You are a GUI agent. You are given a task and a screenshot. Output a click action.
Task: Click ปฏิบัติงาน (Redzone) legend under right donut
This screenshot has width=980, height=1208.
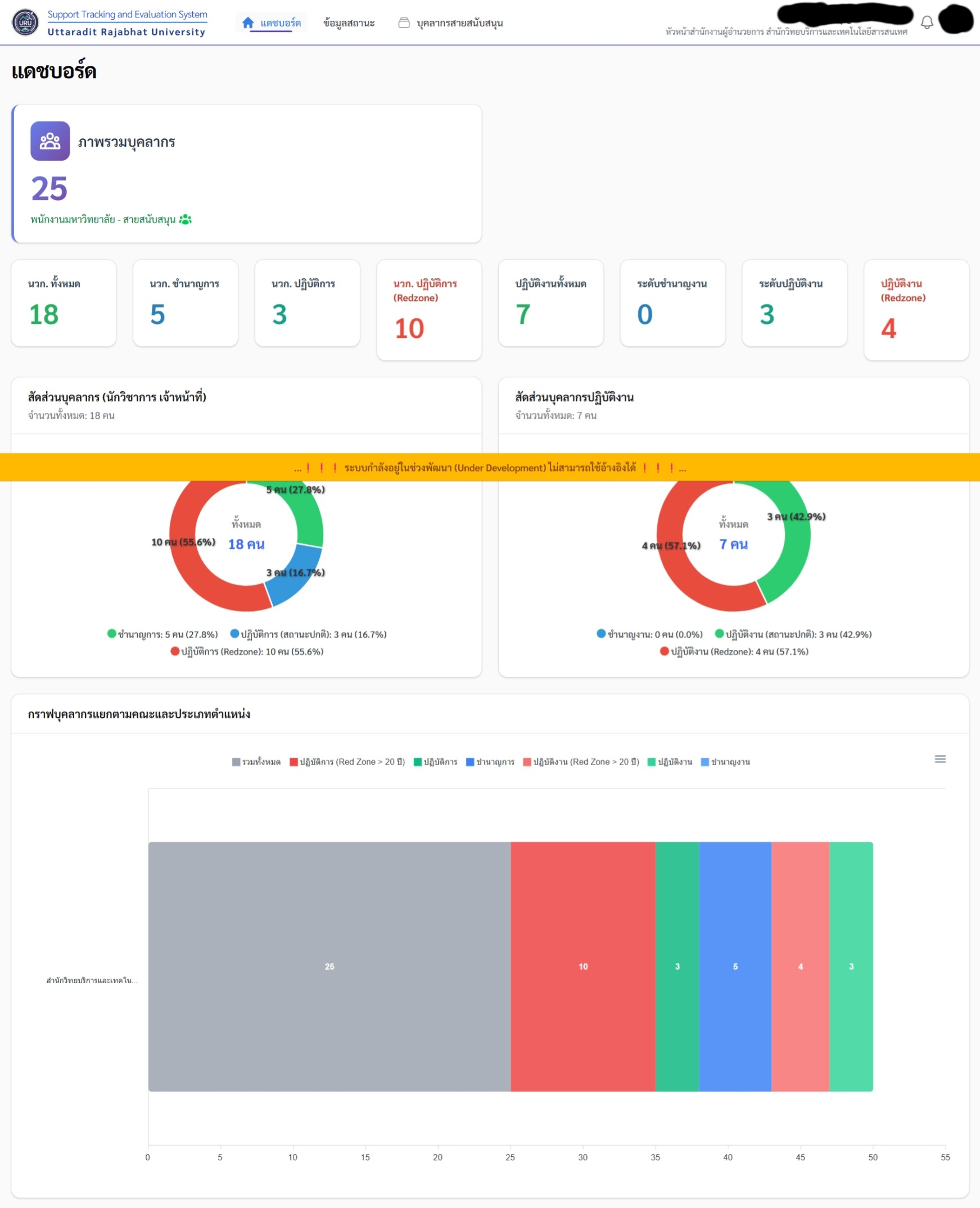(734, 651)
